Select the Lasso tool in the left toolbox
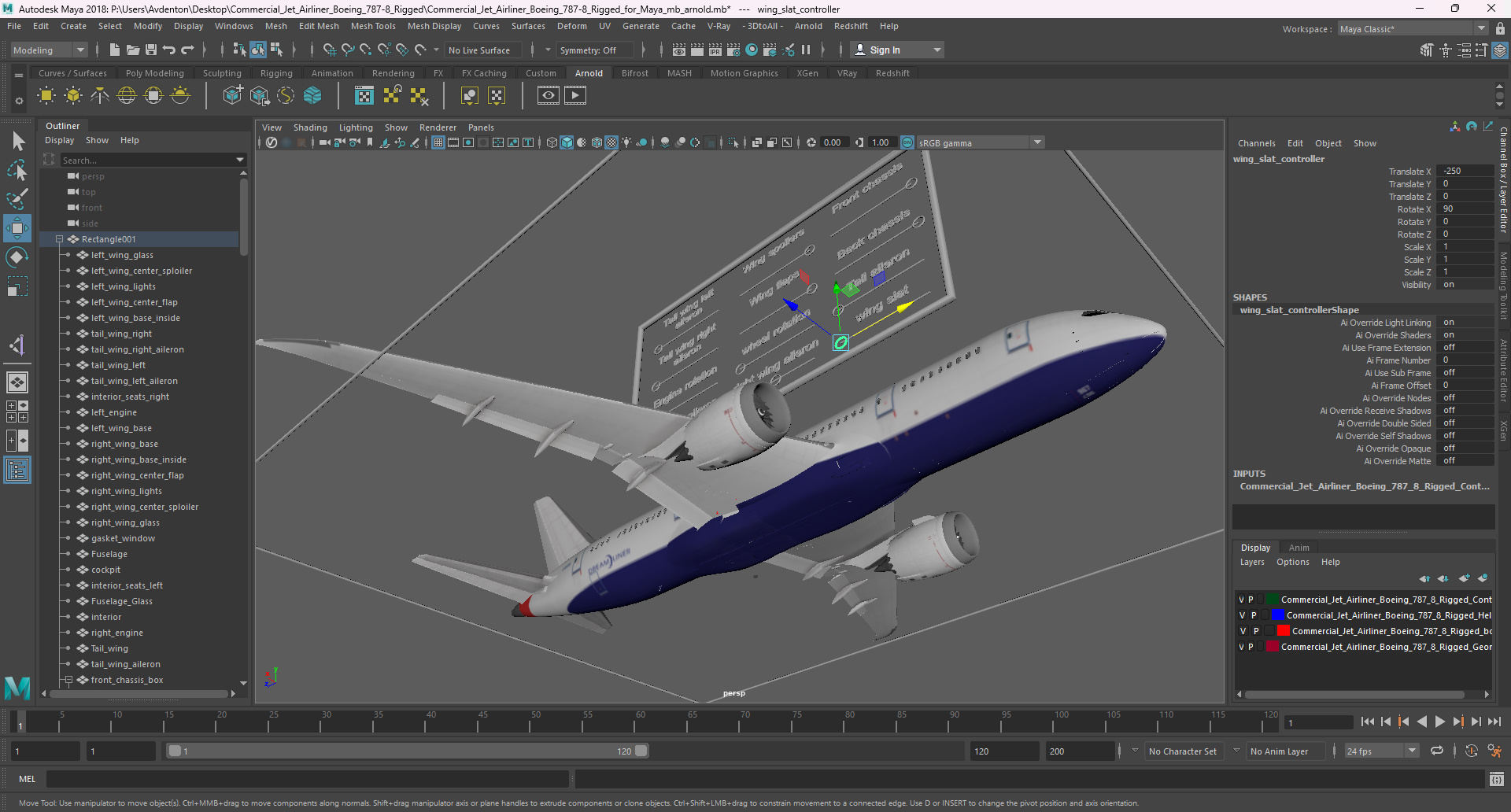 pyautogui.click(x=17, y=170)
